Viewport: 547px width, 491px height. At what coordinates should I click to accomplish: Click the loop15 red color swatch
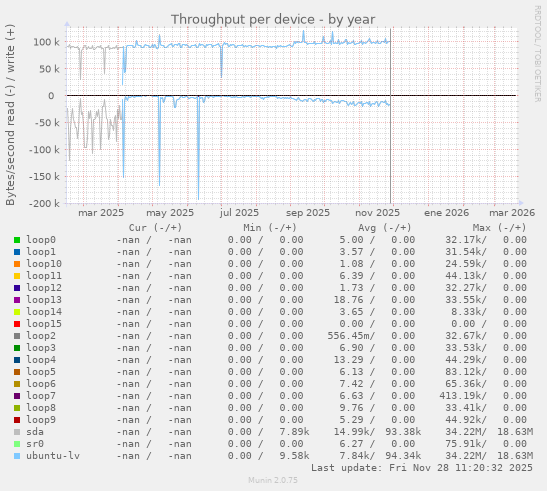tap(17, 324)
